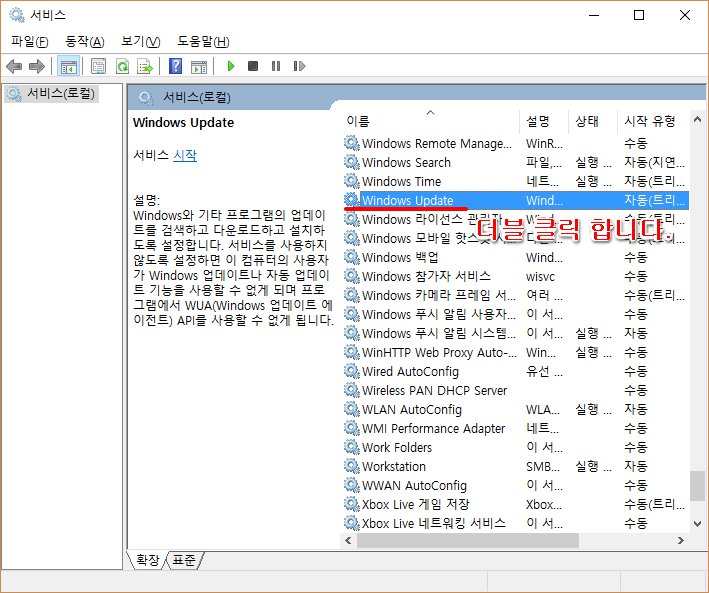The height and width of the screenshot is (593, 709).
Task: Toggle the show/hide console tree button
Action: tap(68, 66)
